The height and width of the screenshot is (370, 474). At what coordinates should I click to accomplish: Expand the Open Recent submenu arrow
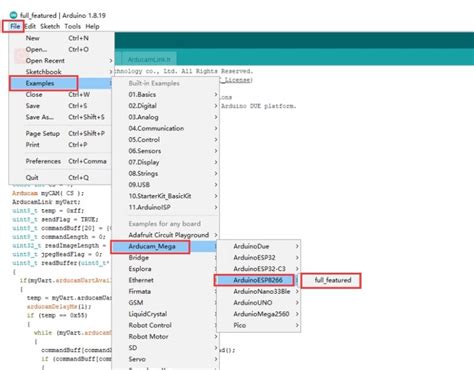click(111, 61)
